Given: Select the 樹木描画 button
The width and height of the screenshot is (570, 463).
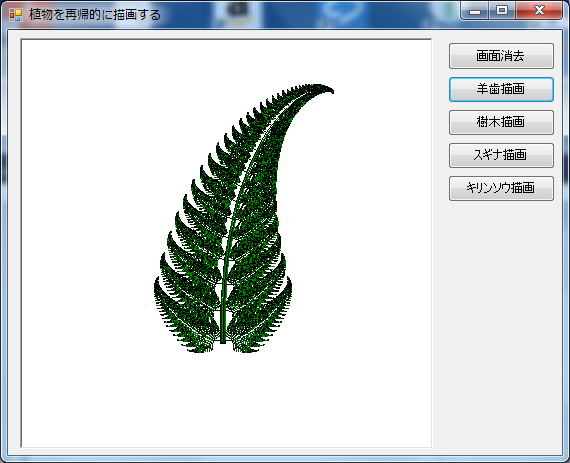Looking at the screenshot, I should tap(501, 122).
